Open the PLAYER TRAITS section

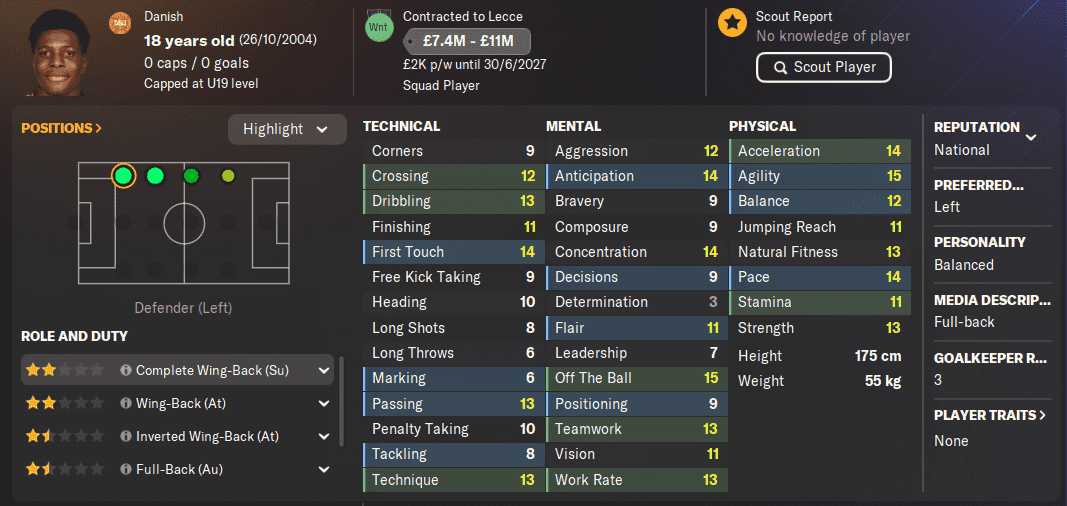coord(990,415)
